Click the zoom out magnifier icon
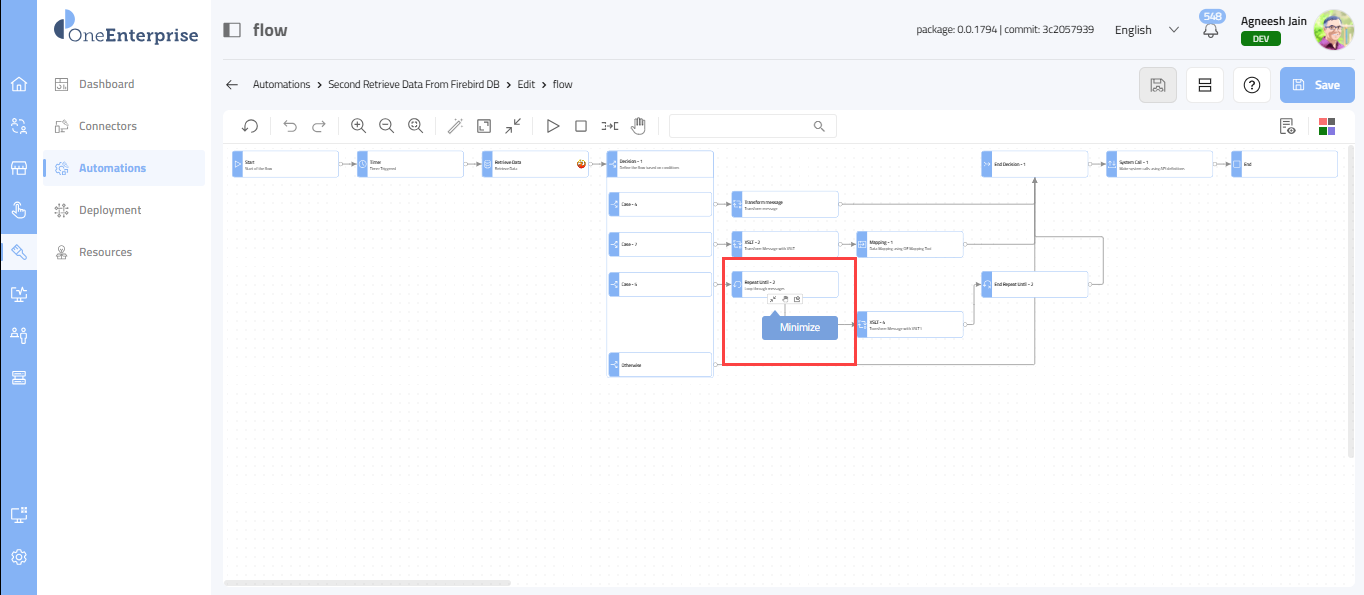 point(386,126)
